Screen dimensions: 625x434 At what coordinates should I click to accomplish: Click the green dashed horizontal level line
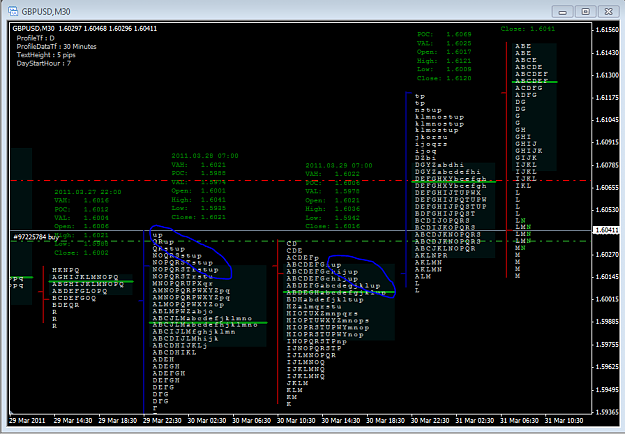(301, 241)
